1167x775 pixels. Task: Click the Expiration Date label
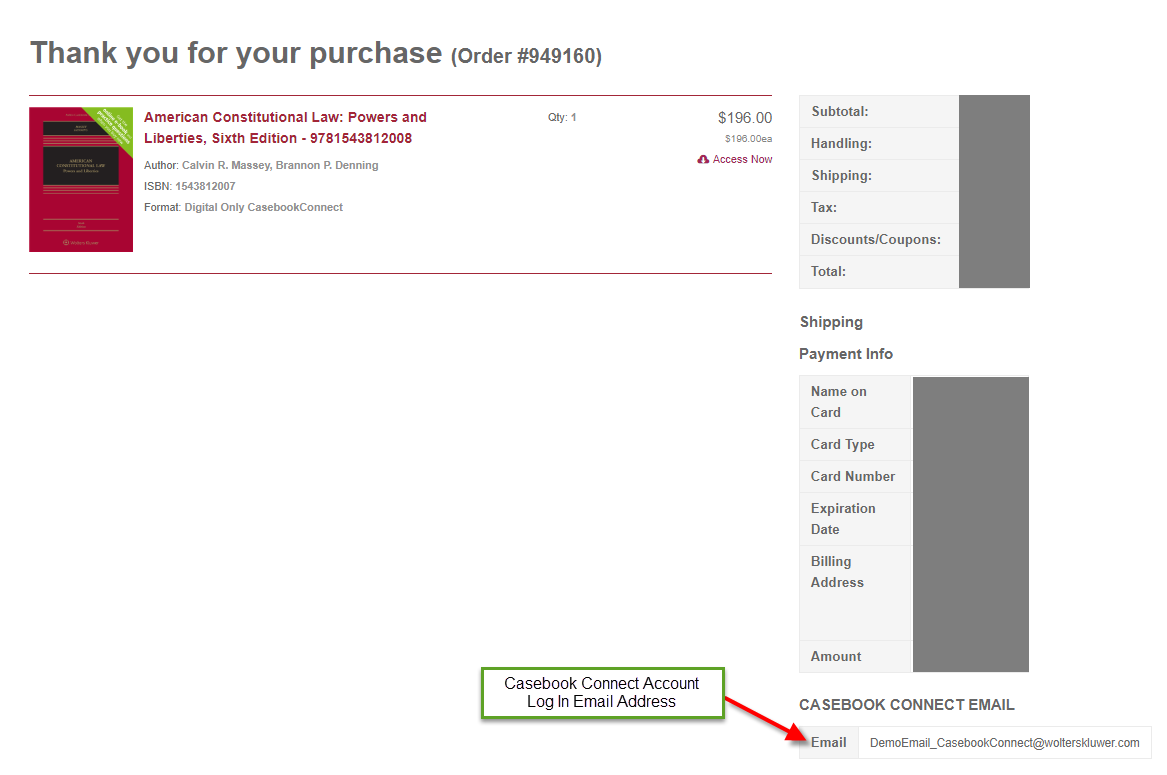click(843, 519)
